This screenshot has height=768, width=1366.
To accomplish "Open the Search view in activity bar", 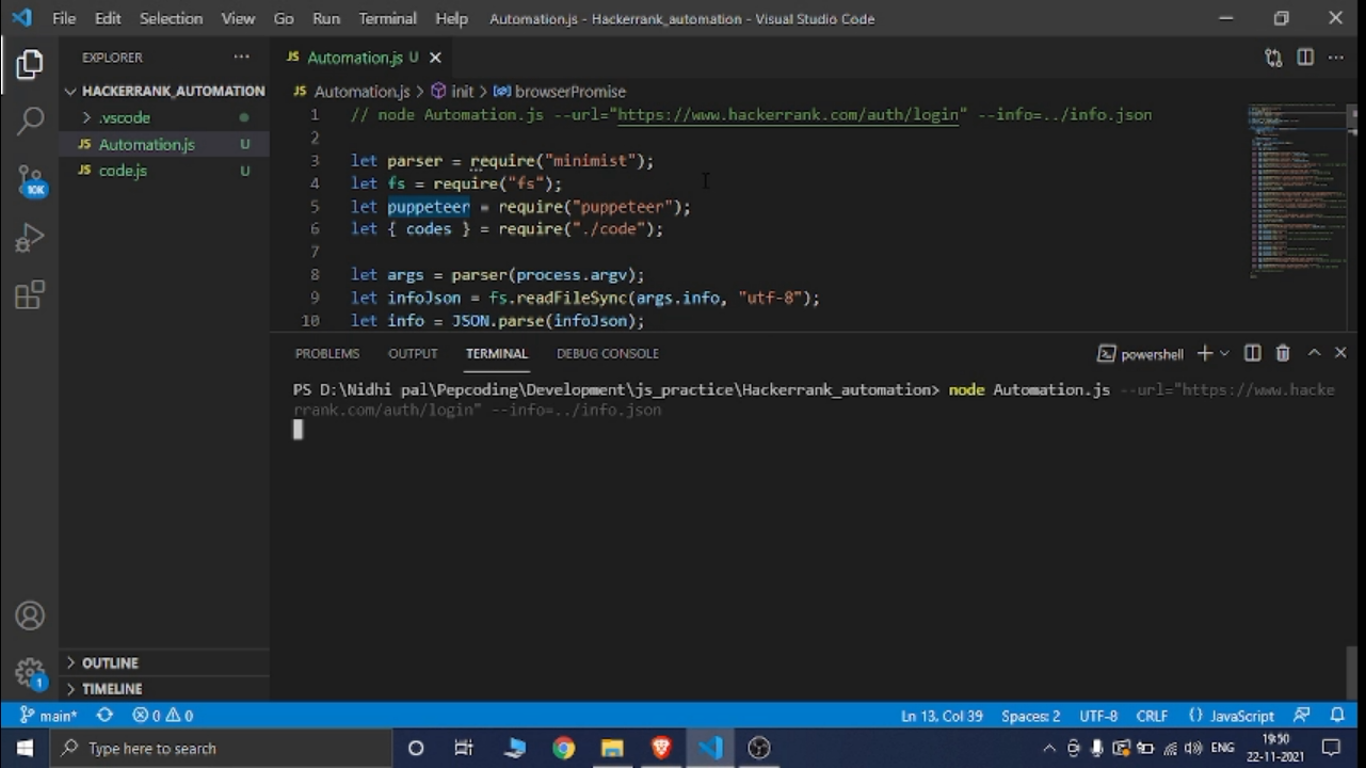I will tap(30, 122).
